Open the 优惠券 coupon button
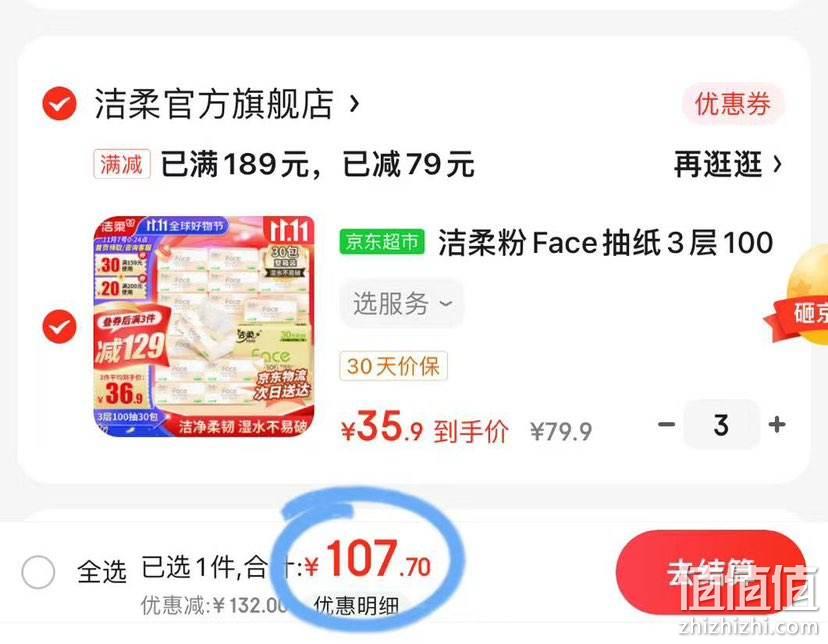Screen dimensions: 828x644 click(x=733, y=103)
